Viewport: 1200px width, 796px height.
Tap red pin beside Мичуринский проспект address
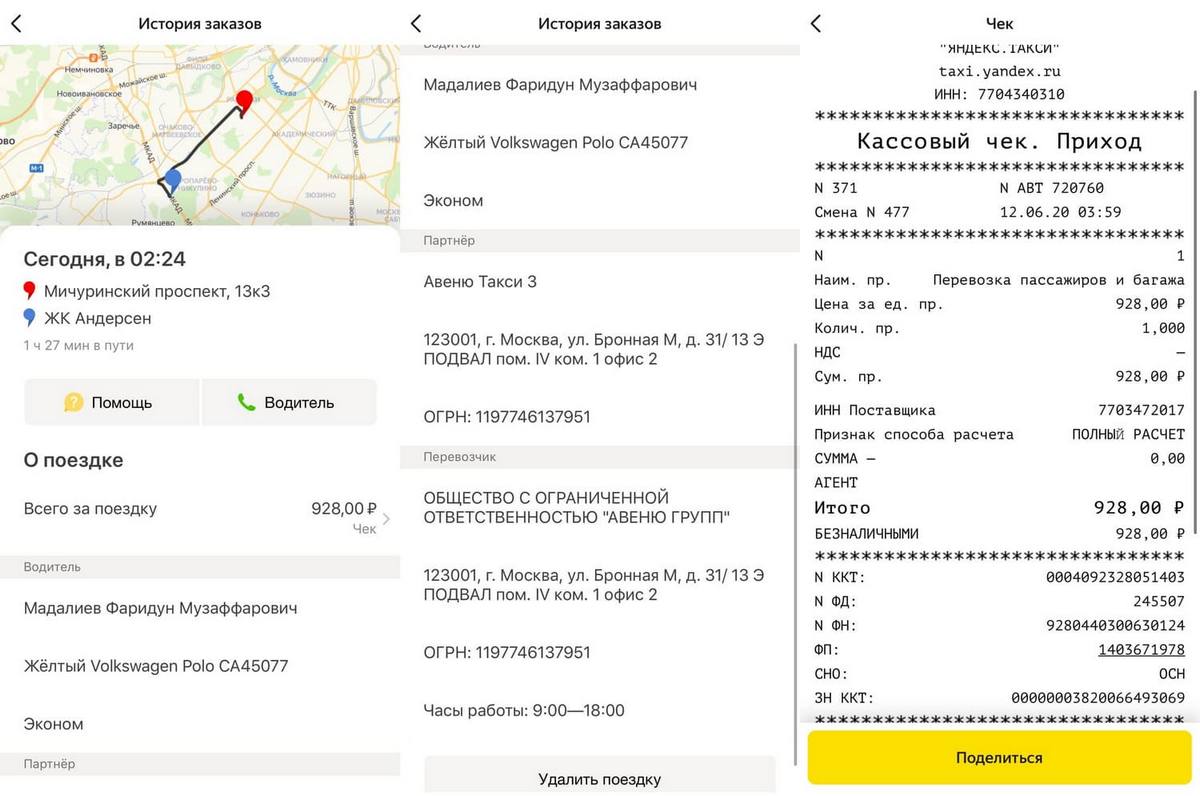(29, 292)
